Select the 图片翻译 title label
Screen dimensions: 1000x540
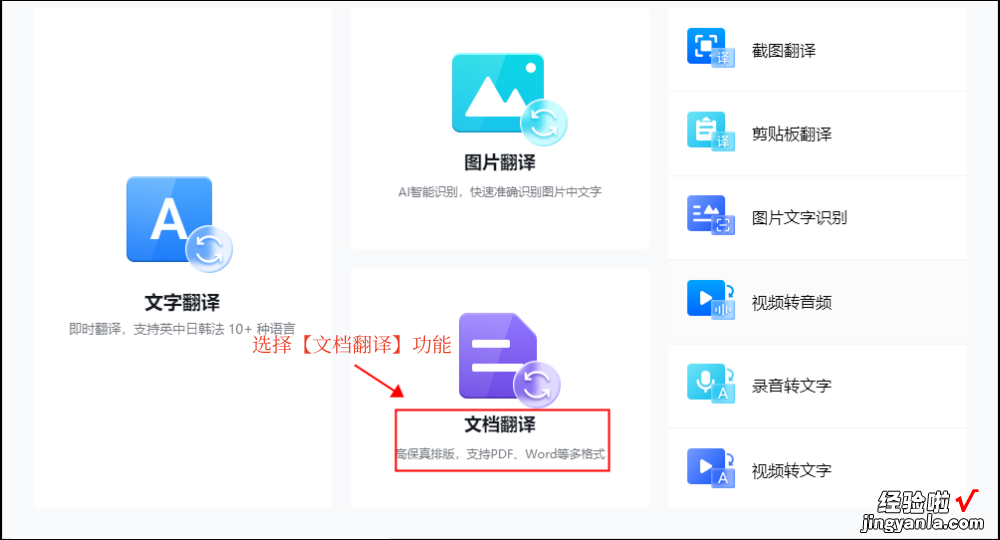tap(499, 163)
